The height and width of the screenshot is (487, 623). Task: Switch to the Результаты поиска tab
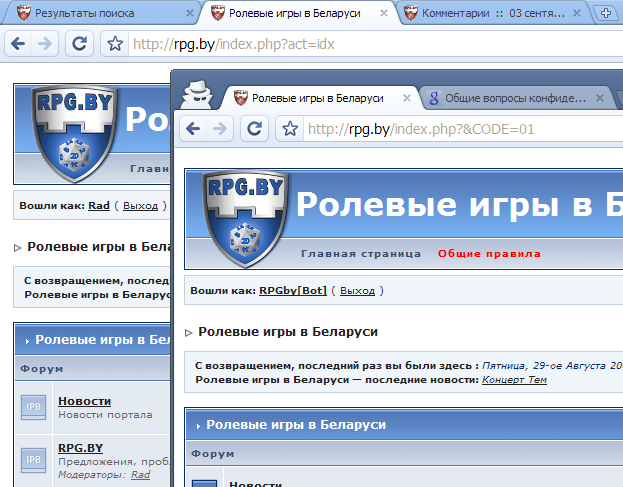99,13
